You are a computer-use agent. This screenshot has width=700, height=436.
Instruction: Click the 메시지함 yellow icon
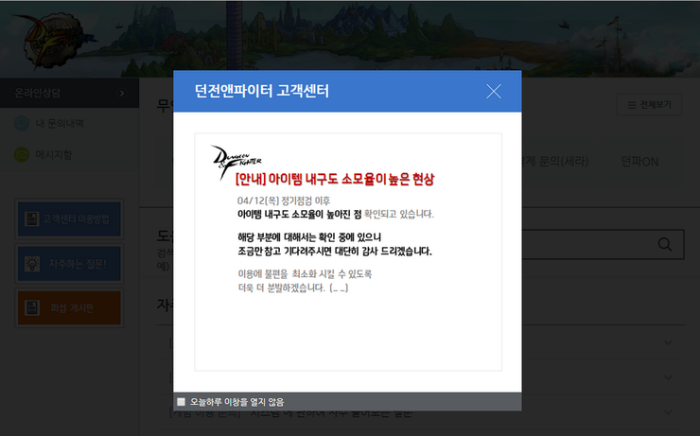tap(21, 155)
